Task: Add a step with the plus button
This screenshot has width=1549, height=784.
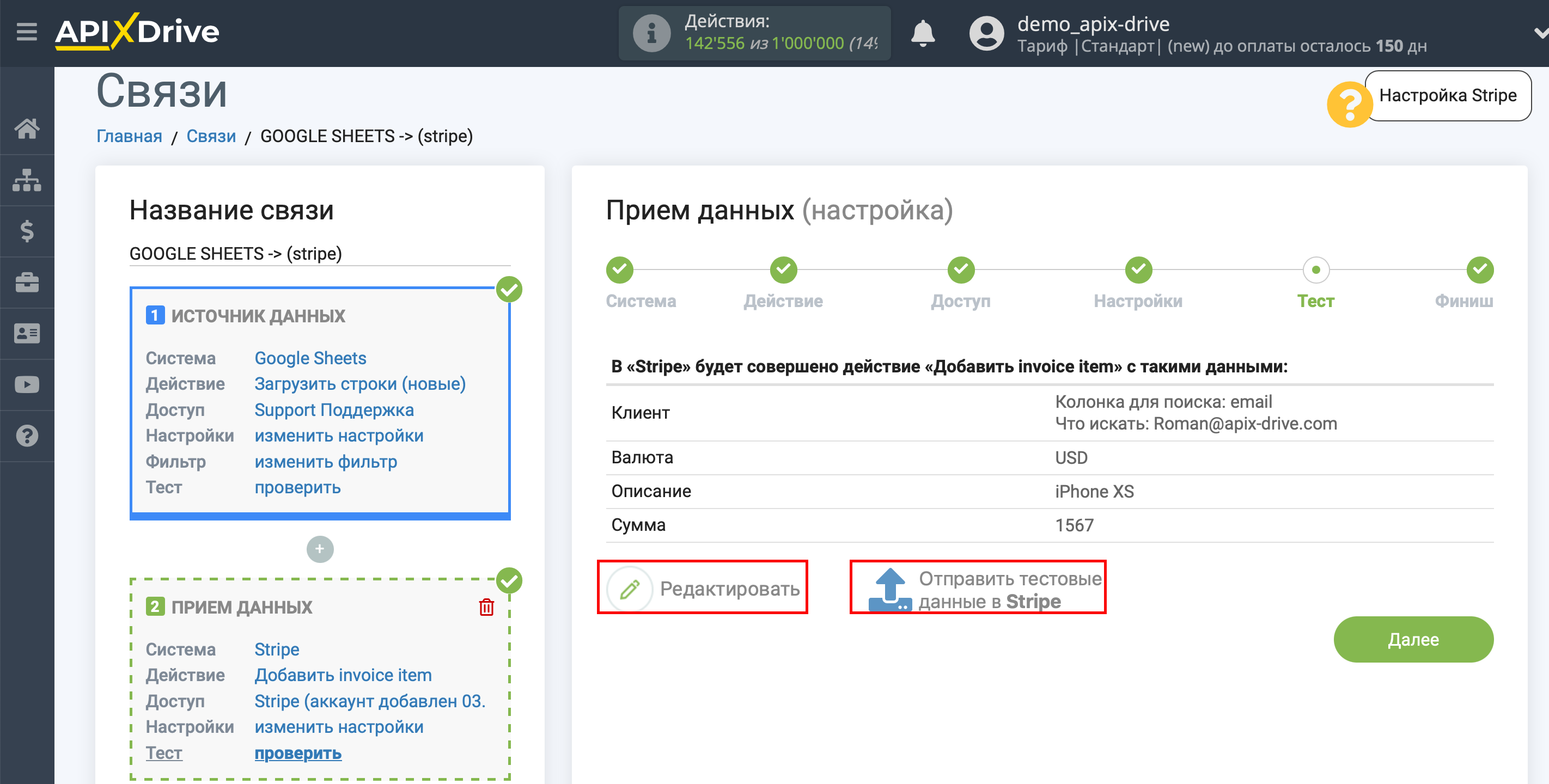Action: click(320, 549)
